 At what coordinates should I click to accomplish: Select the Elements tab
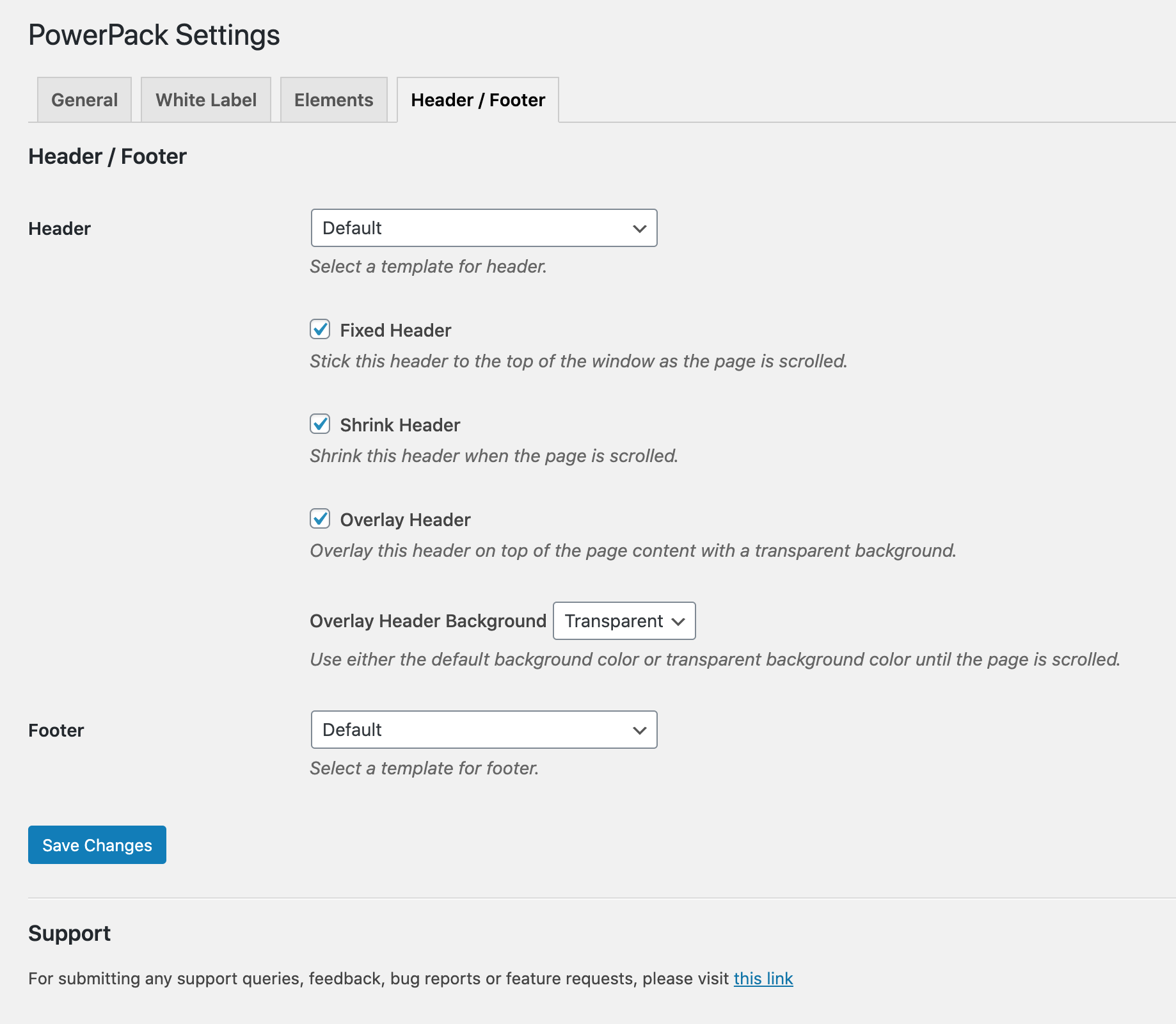pyautogui.click(x=333, y=99)
